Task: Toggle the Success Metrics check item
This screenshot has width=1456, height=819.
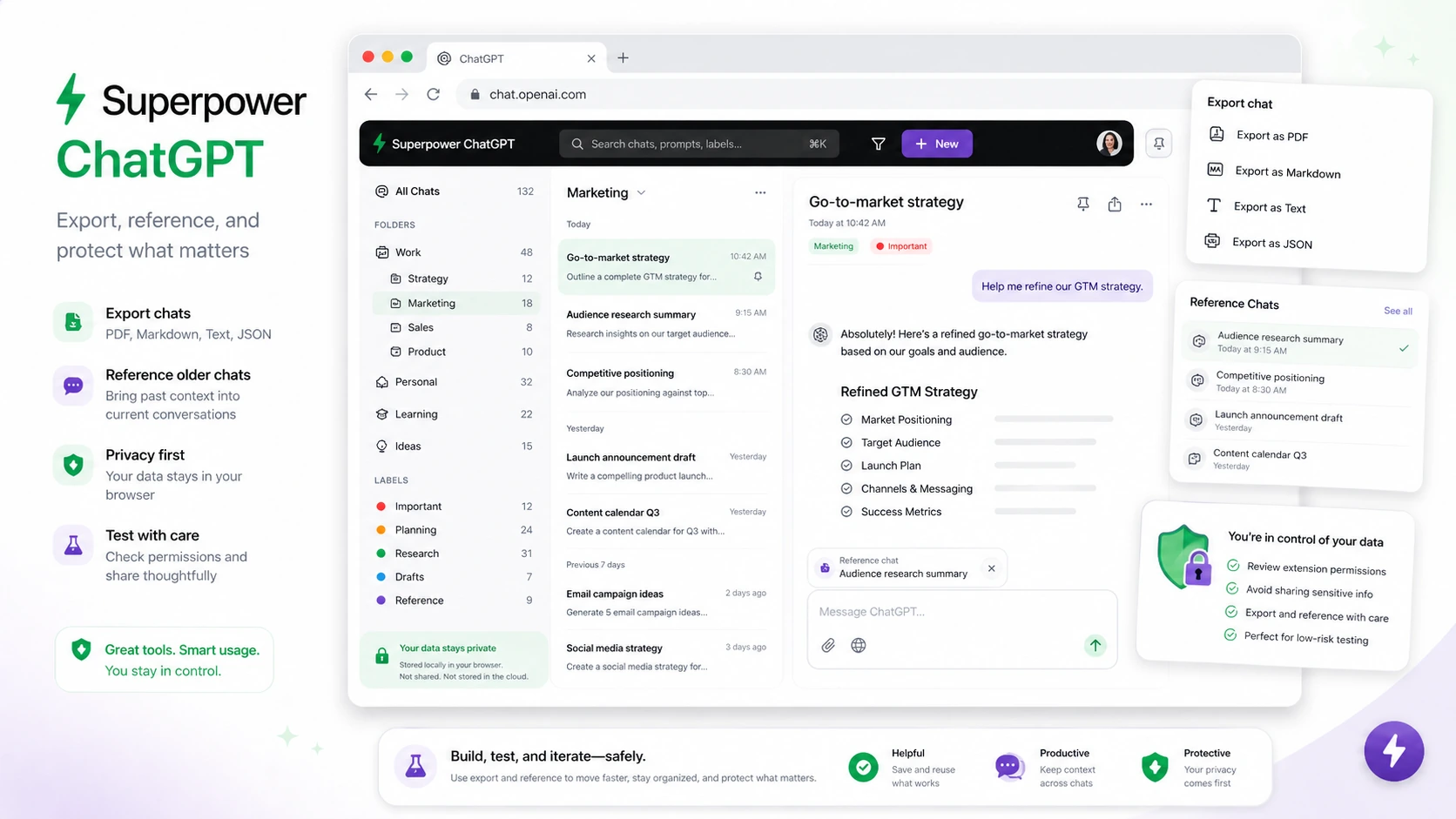Action: (x=846, y=512)
